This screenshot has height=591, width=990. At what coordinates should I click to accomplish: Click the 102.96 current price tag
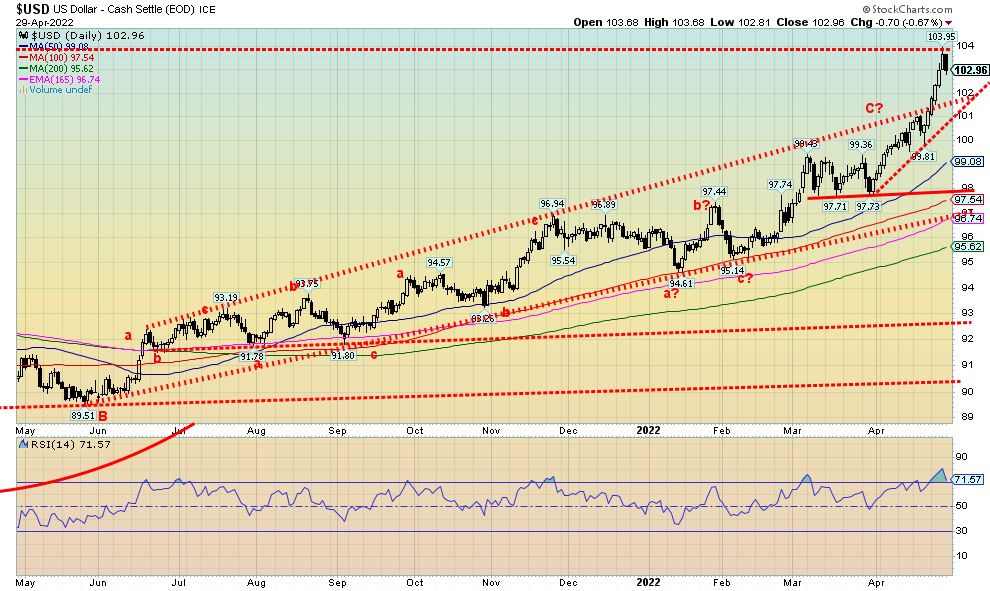click(x=969, y=69)
